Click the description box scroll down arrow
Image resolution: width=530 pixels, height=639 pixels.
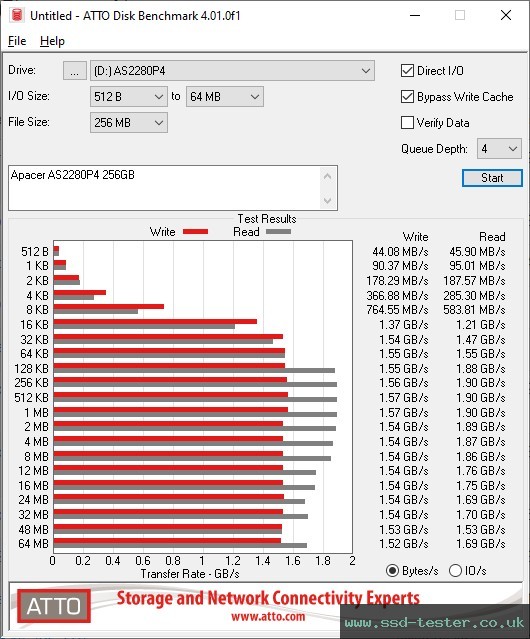(328, 201)
